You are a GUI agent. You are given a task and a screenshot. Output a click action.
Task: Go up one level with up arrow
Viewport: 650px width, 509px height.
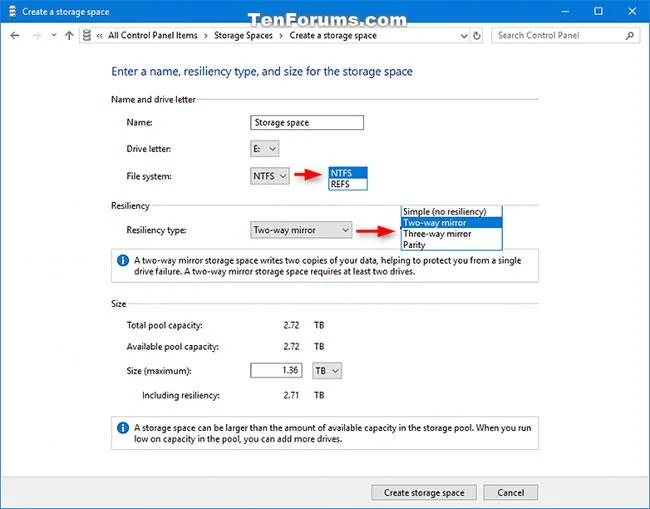tap(69, 36)
